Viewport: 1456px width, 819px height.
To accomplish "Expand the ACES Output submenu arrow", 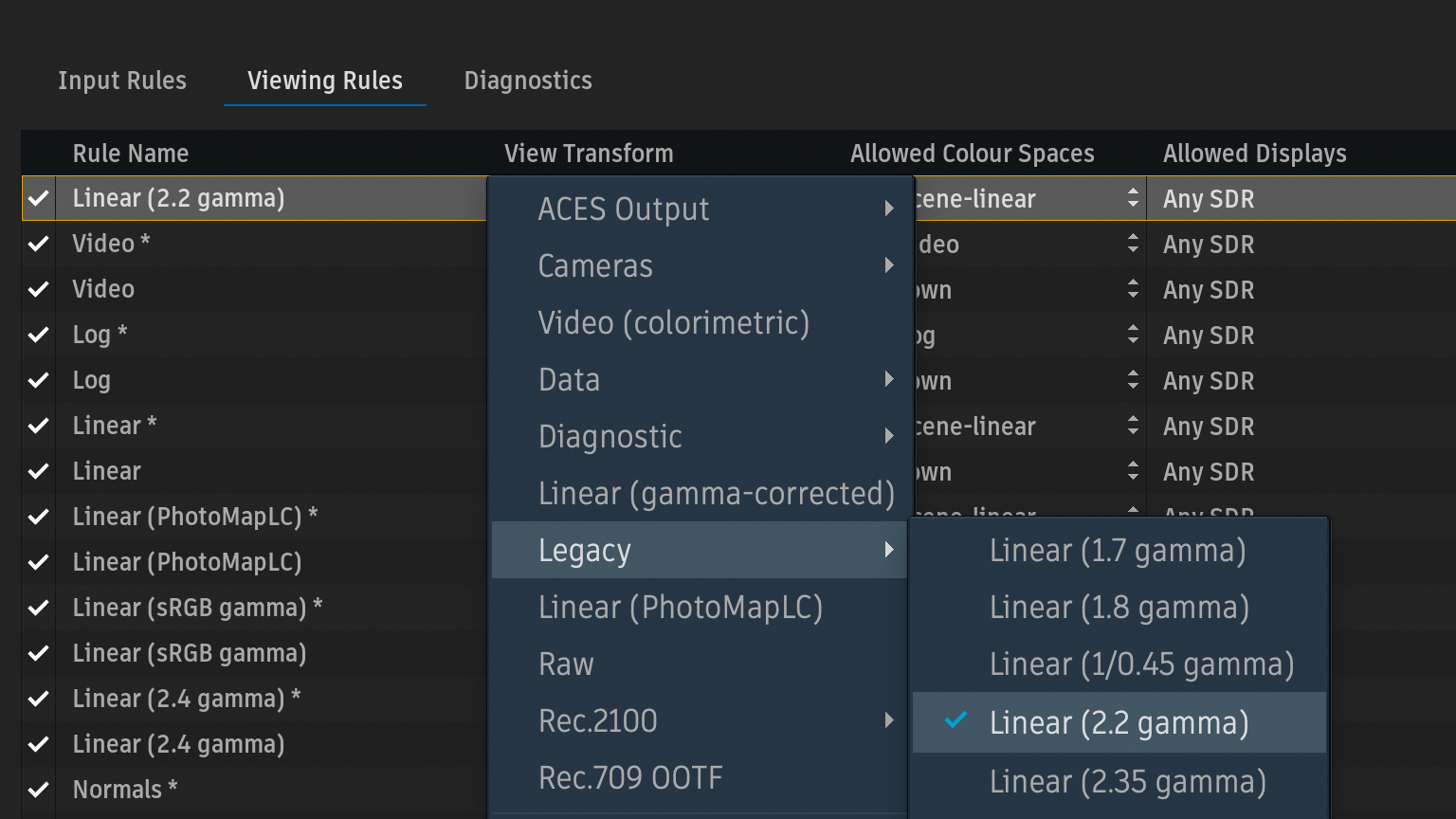I will (888, 209).
